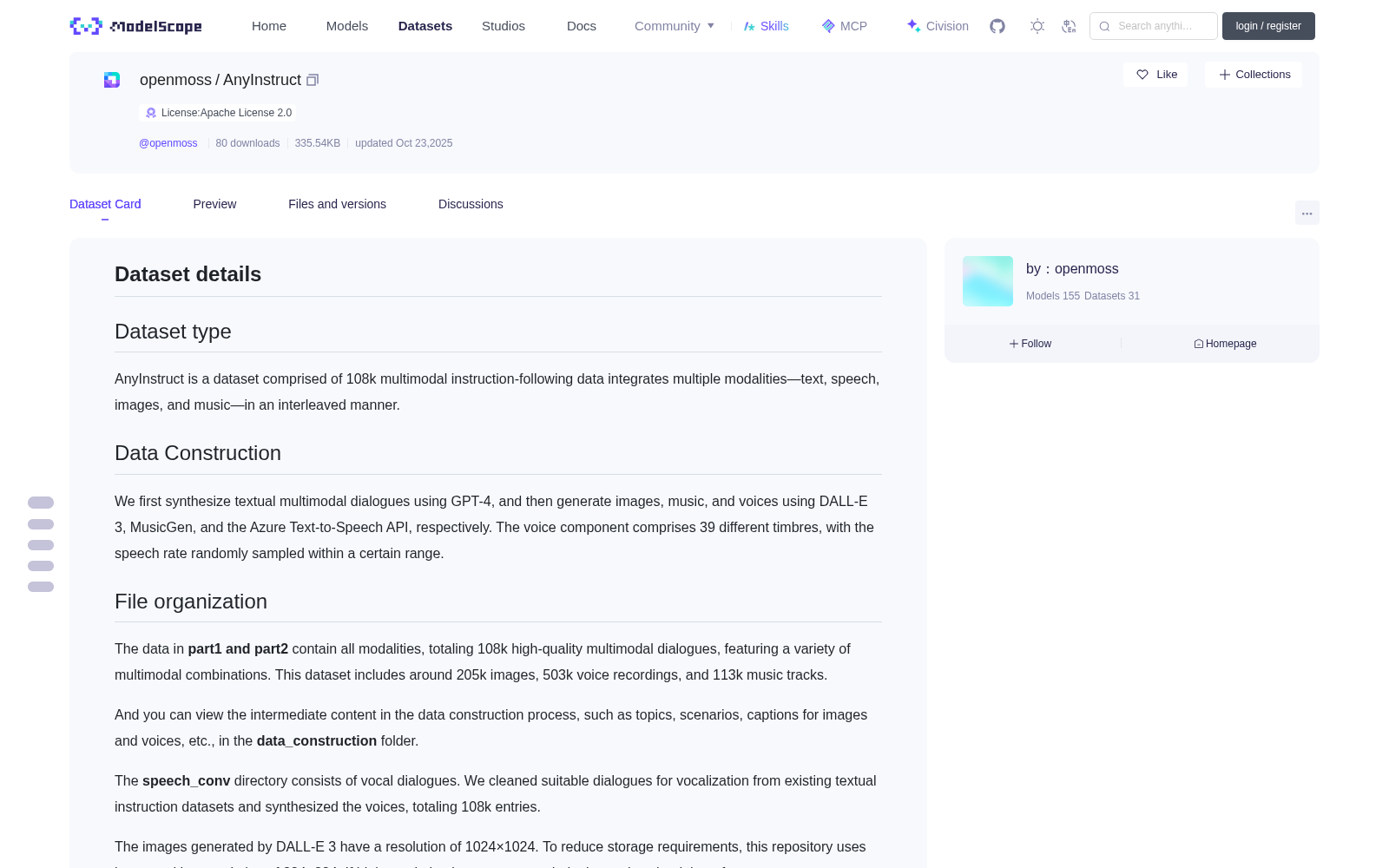Switch language using the translate icon
This screenshot has width=1389, height=868.
coord(1069,26)
